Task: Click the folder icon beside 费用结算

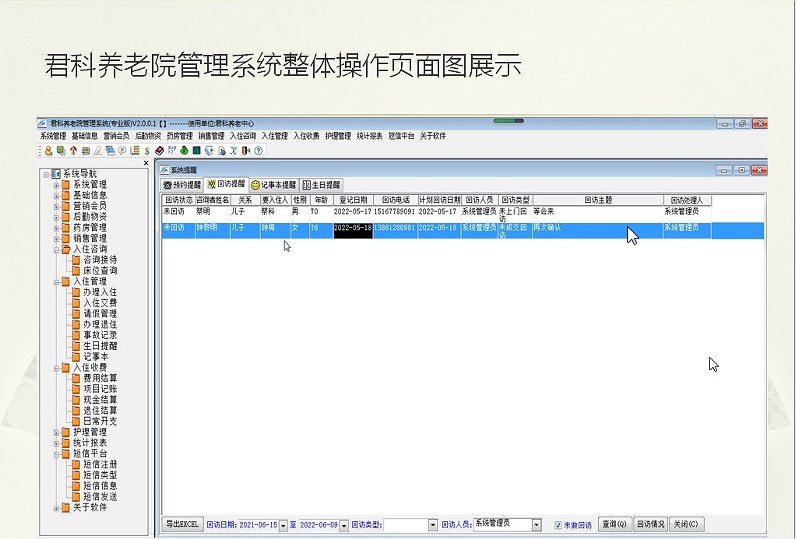Action: tap(76, 378)
